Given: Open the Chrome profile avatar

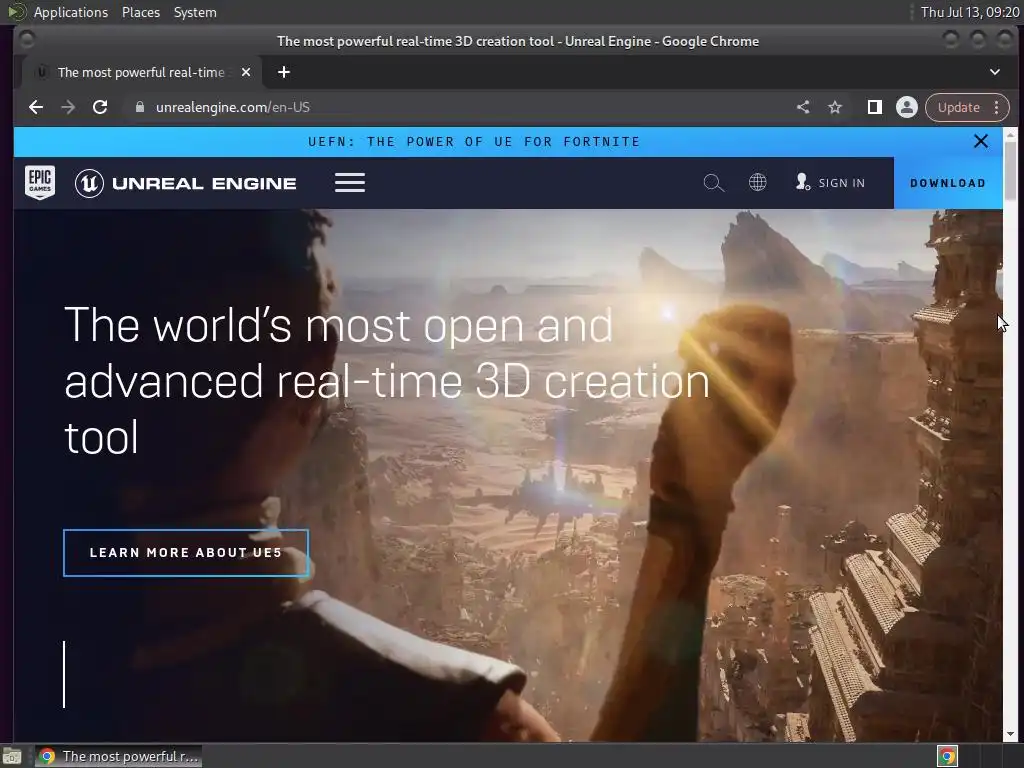Looking at the screenshot, I should point(906,107).
